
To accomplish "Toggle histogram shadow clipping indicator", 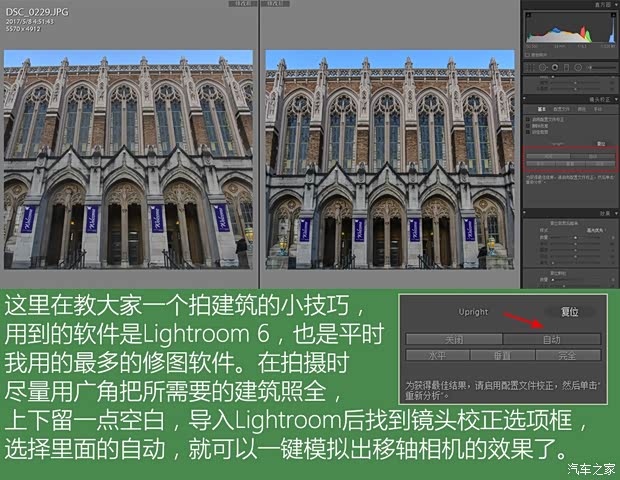I will (x=528, y=15).
